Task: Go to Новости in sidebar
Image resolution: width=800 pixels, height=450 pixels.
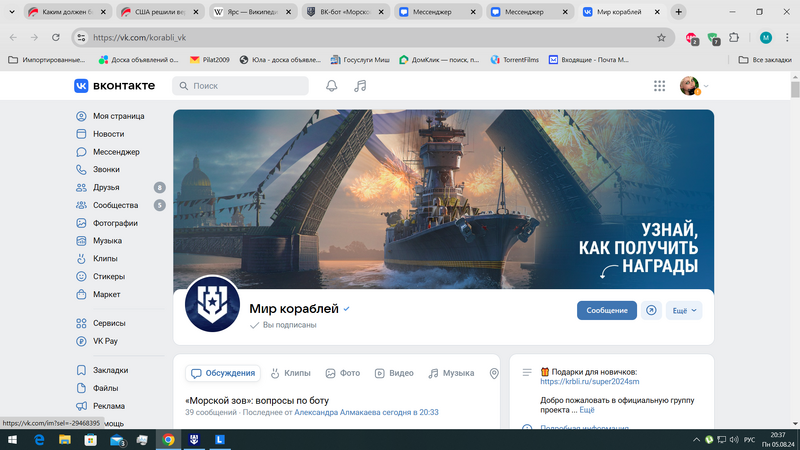Action: pyautogui.click(x=108, y=134)
